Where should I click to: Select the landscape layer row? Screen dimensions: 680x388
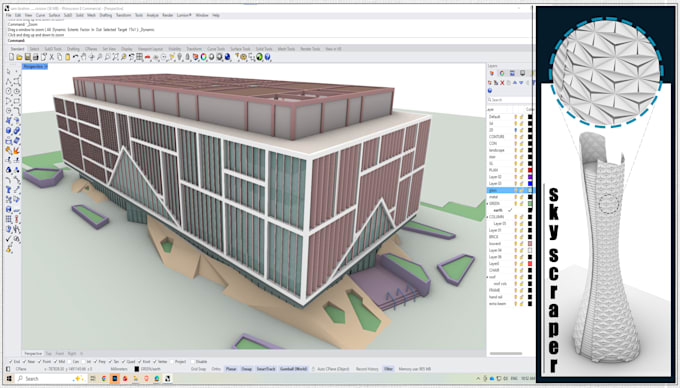(510, 150)
